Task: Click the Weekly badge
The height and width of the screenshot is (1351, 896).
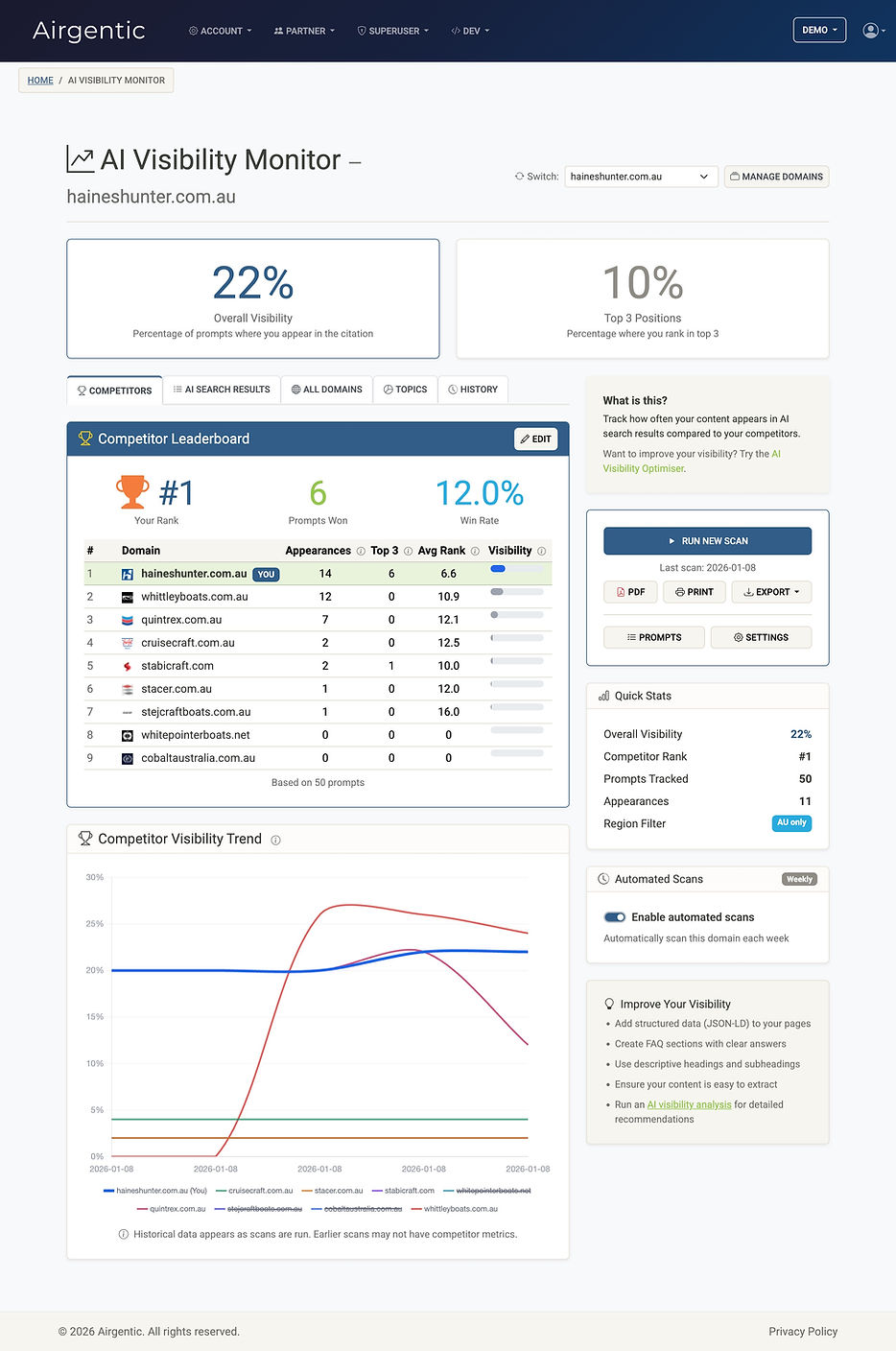Action: coord(799,879)
